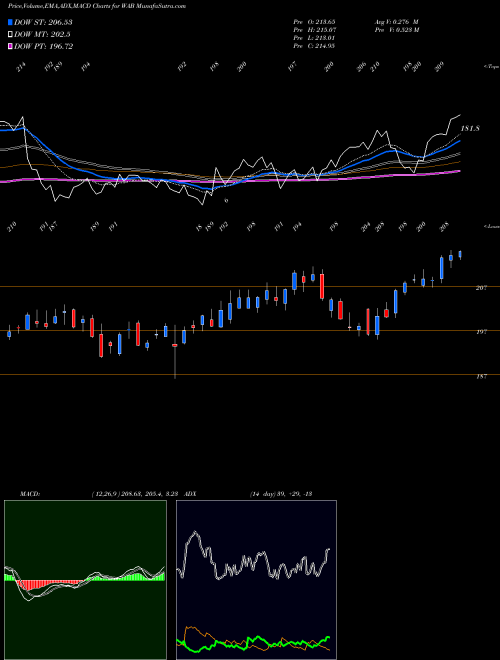The width and height of the screenshot is (500, 660).
Task: Open the dark blue ADX indicator panel
Action: 256,580
